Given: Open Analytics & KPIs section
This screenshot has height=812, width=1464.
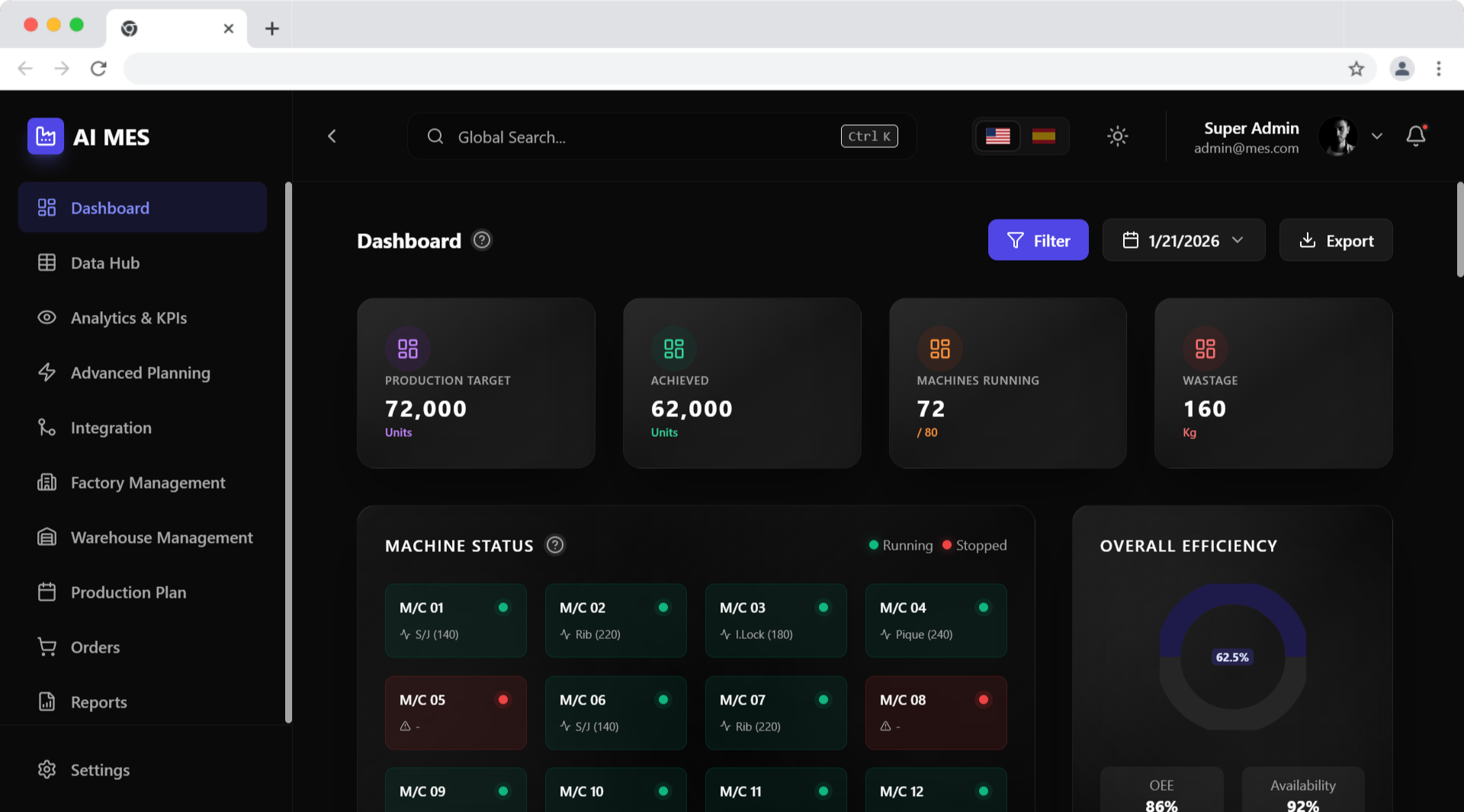Looking at the screenshot, I should [x=143, y=318].
